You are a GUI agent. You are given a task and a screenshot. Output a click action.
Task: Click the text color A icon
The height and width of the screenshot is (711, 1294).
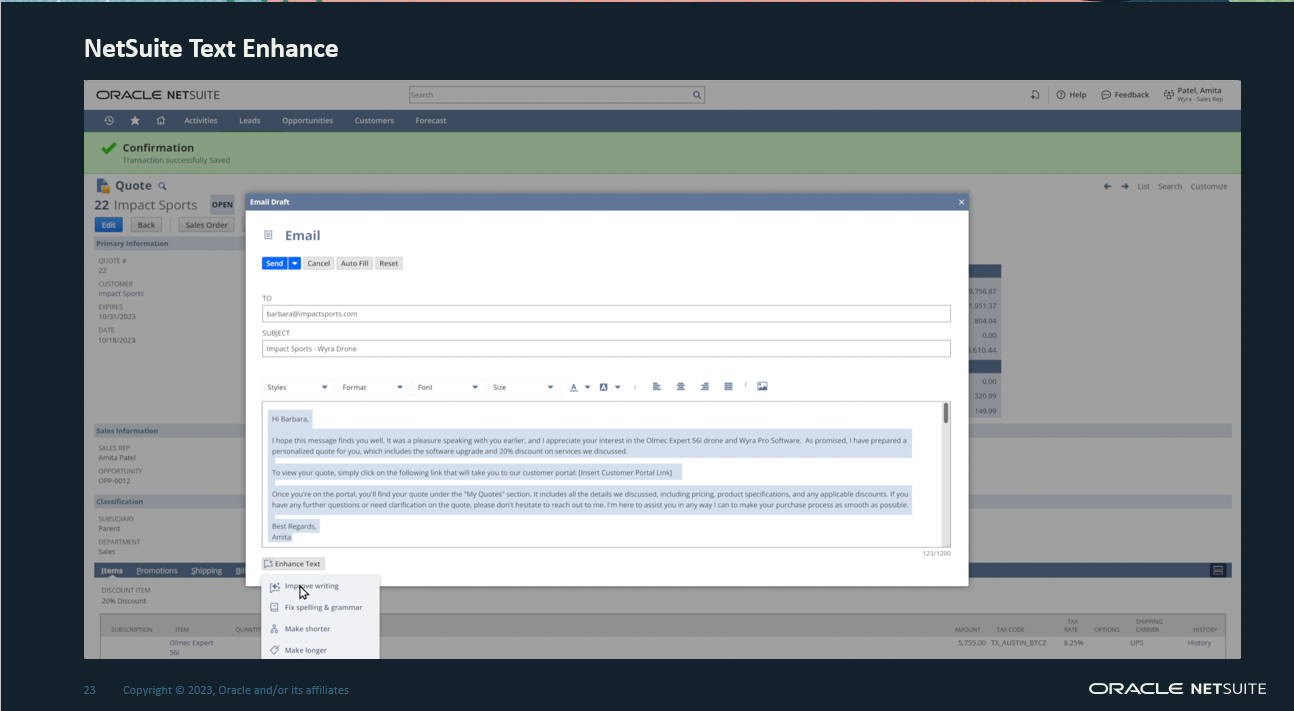point(574,387)
